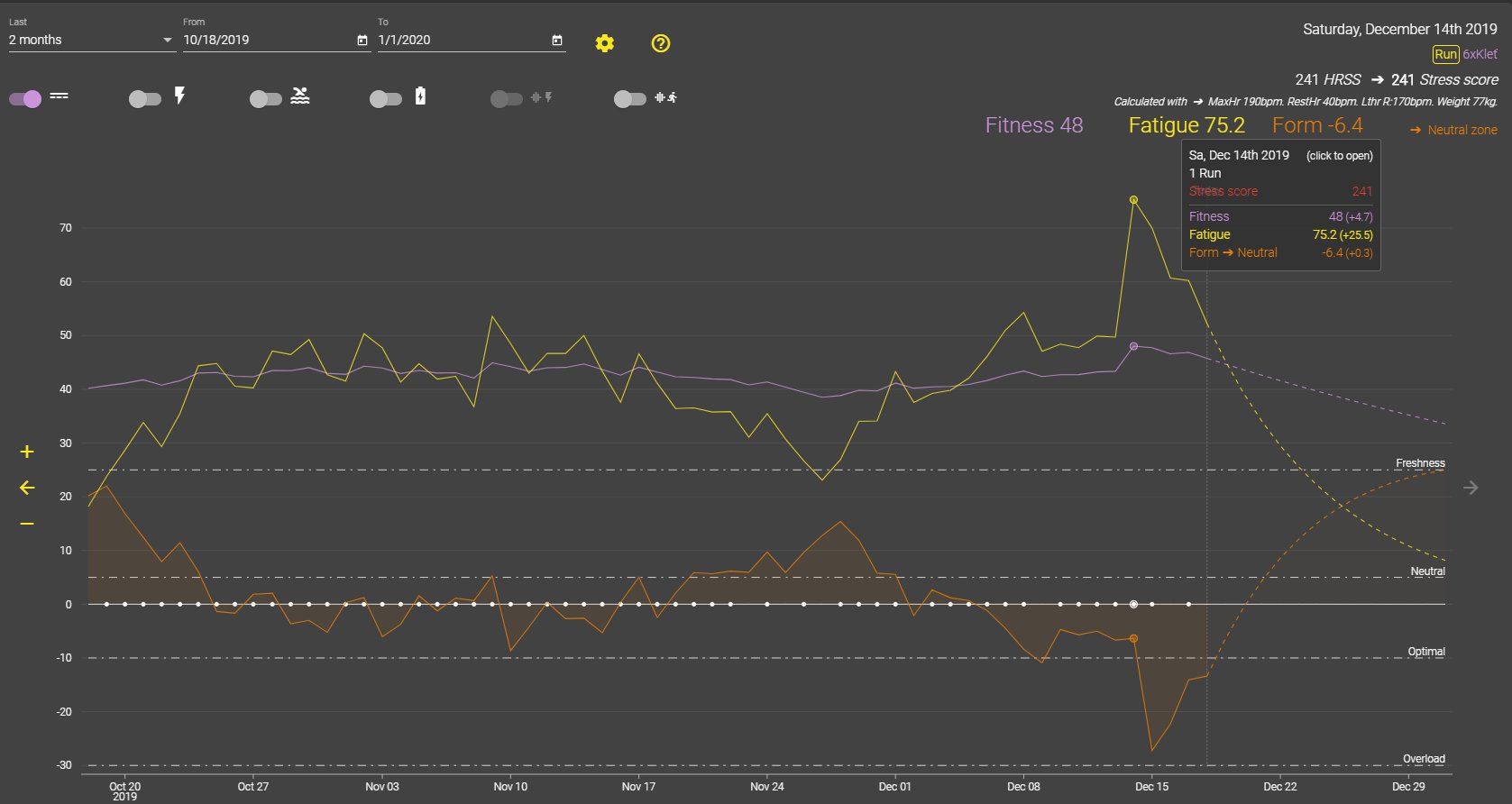Click the Nov 17 axis label
1512x804 pixels.
[x=638, y=786]
